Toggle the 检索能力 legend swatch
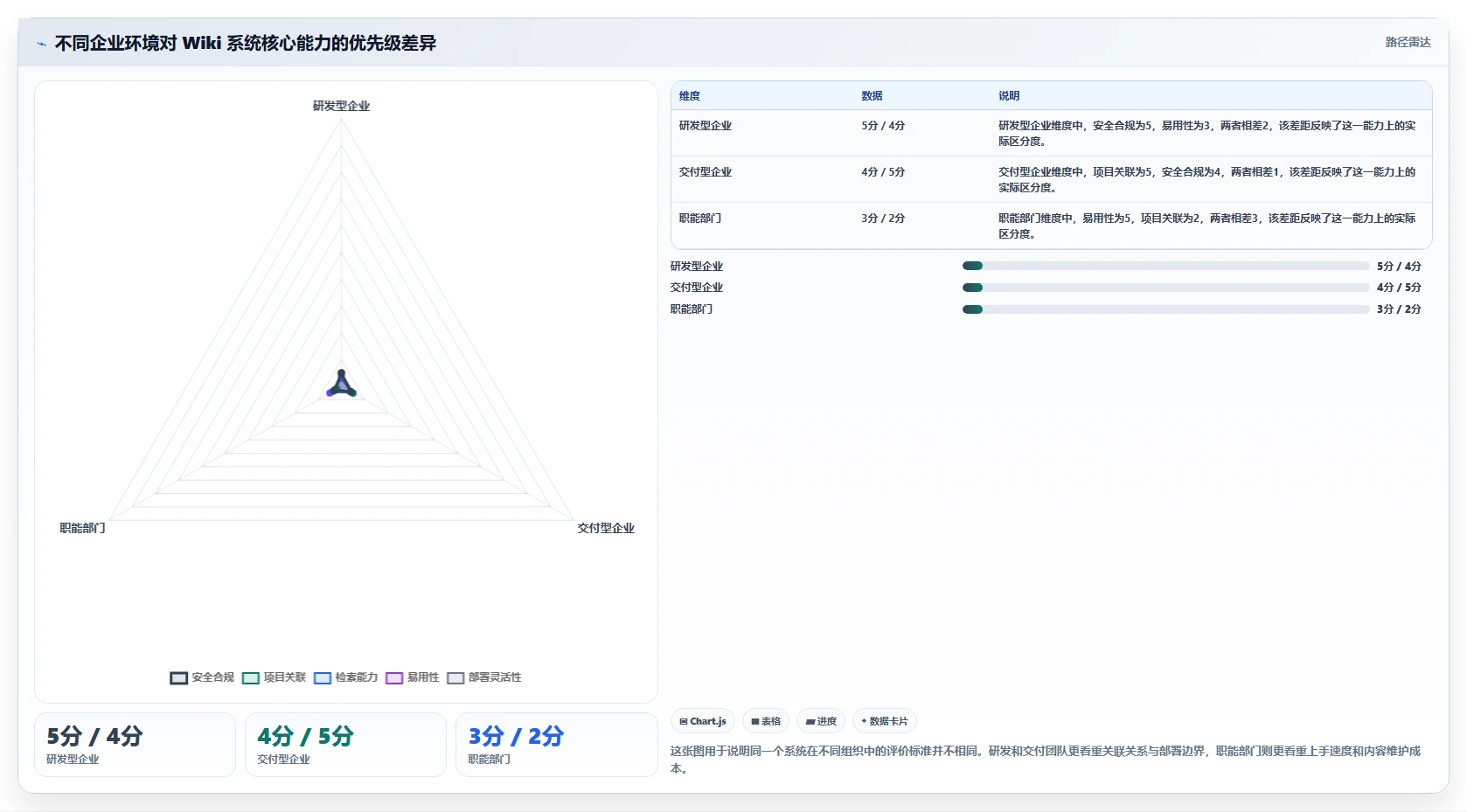Viewport: 1467px width, 812px height. [x=323, y=678]
